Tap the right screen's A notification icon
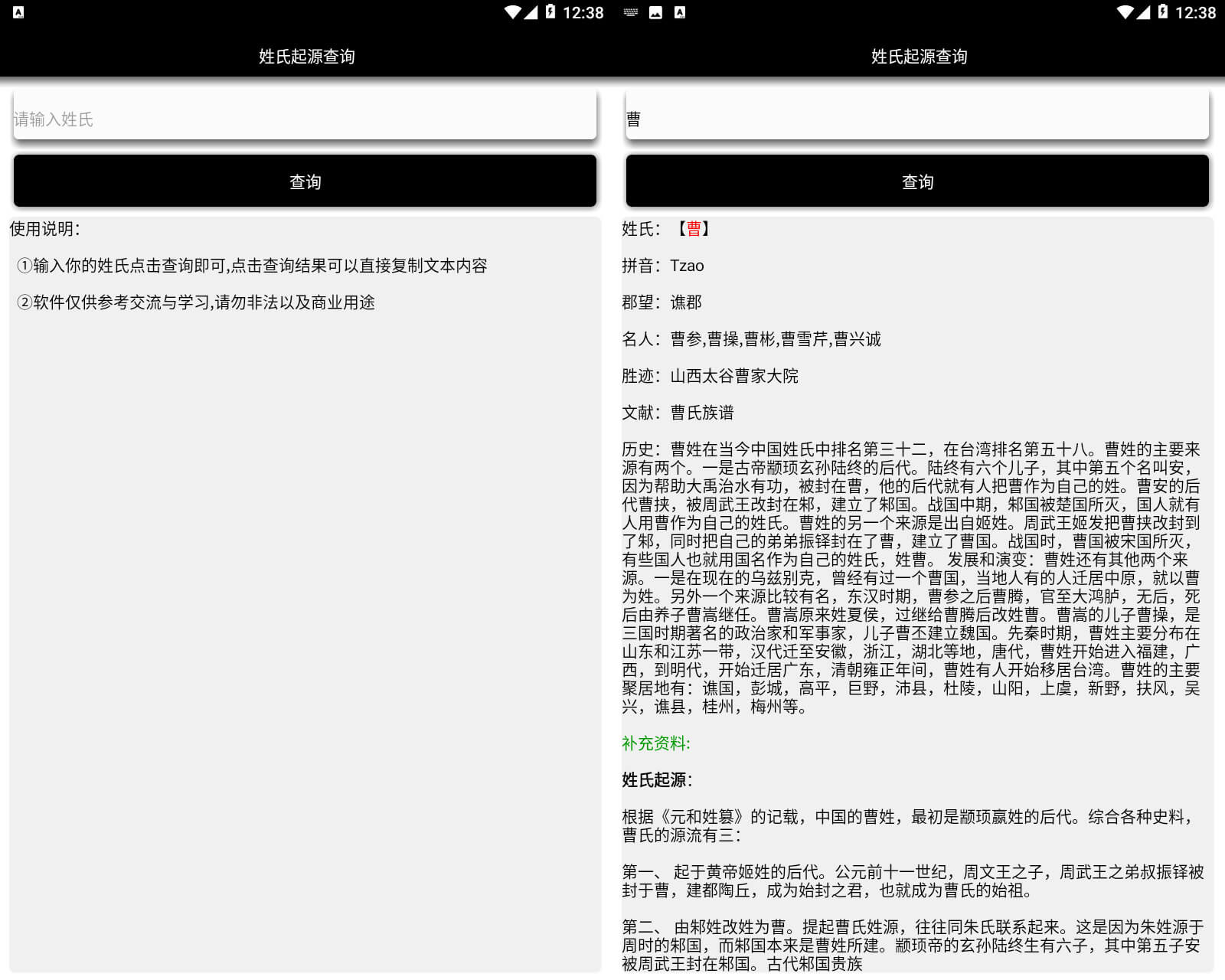 coord(680,12)
